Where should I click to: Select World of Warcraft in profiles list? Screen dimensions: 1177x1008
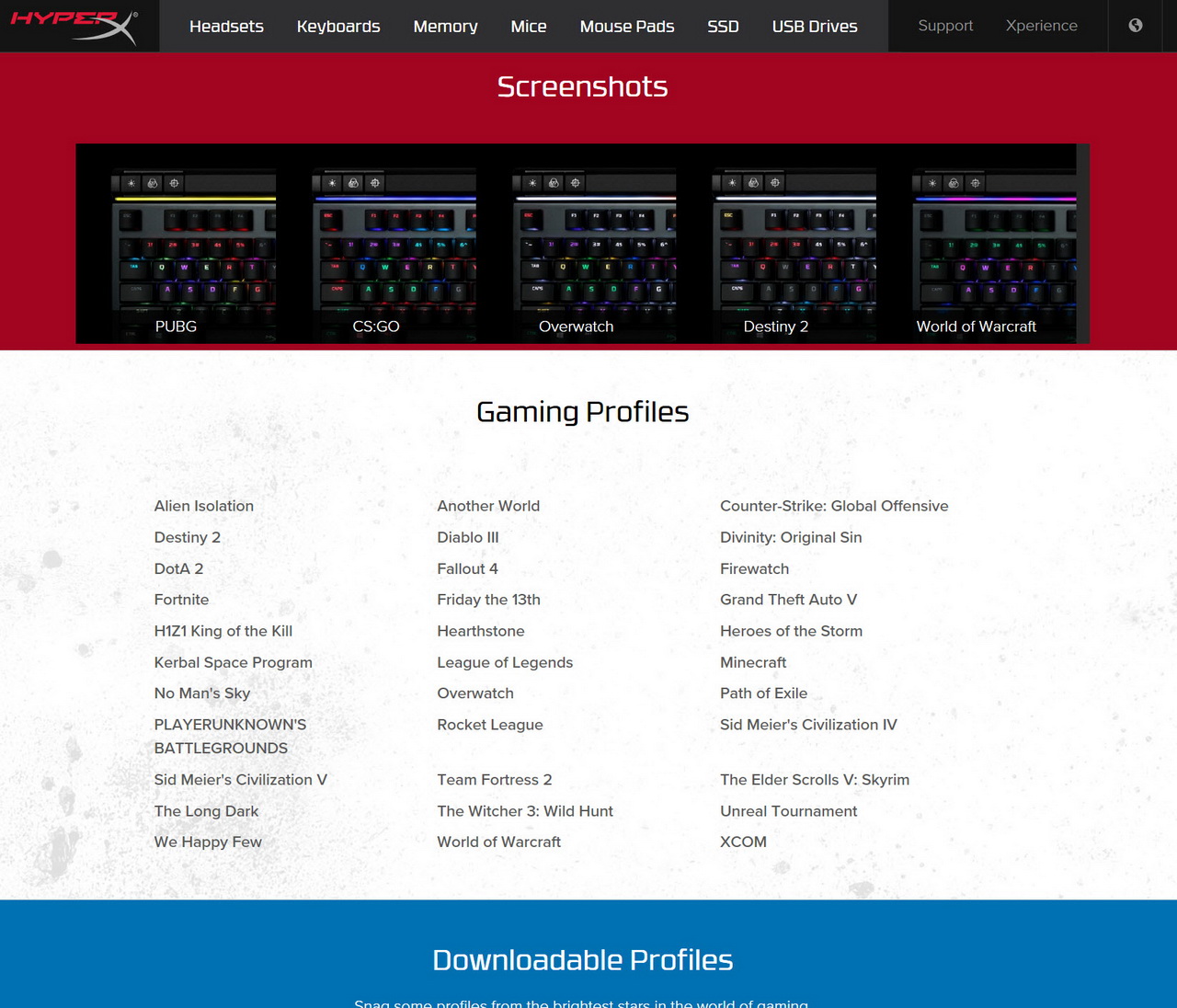(499, 842)
